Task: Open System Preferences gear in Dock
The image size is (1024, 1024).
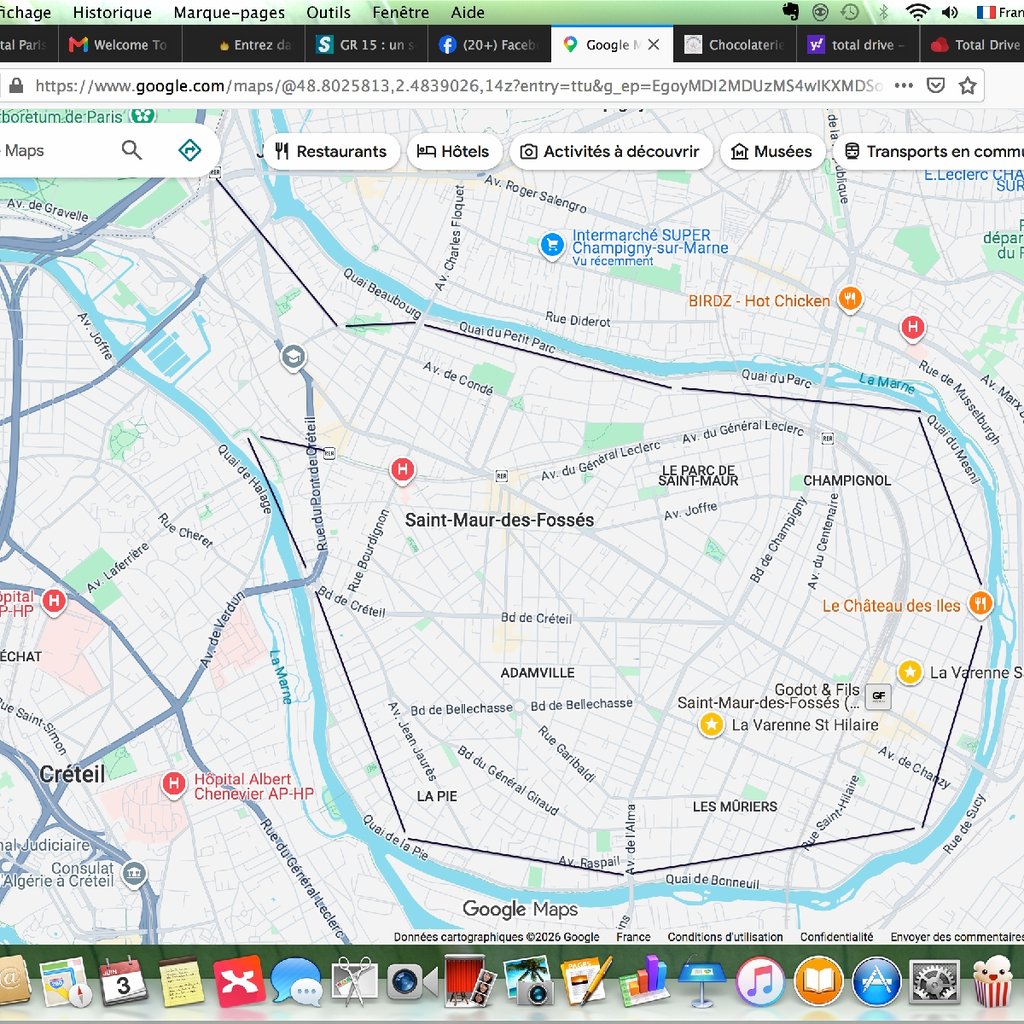Action: coord(935,982)
